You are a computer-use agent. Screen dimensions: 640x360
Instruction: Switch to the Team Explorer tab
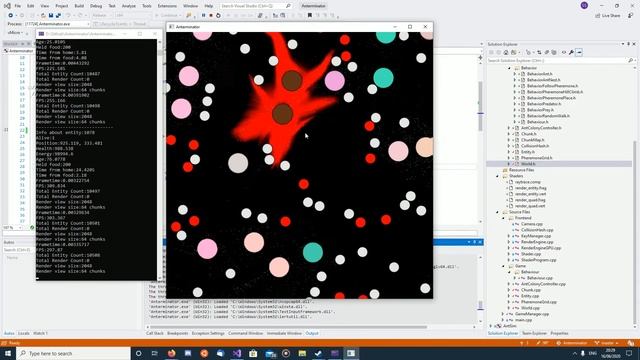[x=534, y=333]
